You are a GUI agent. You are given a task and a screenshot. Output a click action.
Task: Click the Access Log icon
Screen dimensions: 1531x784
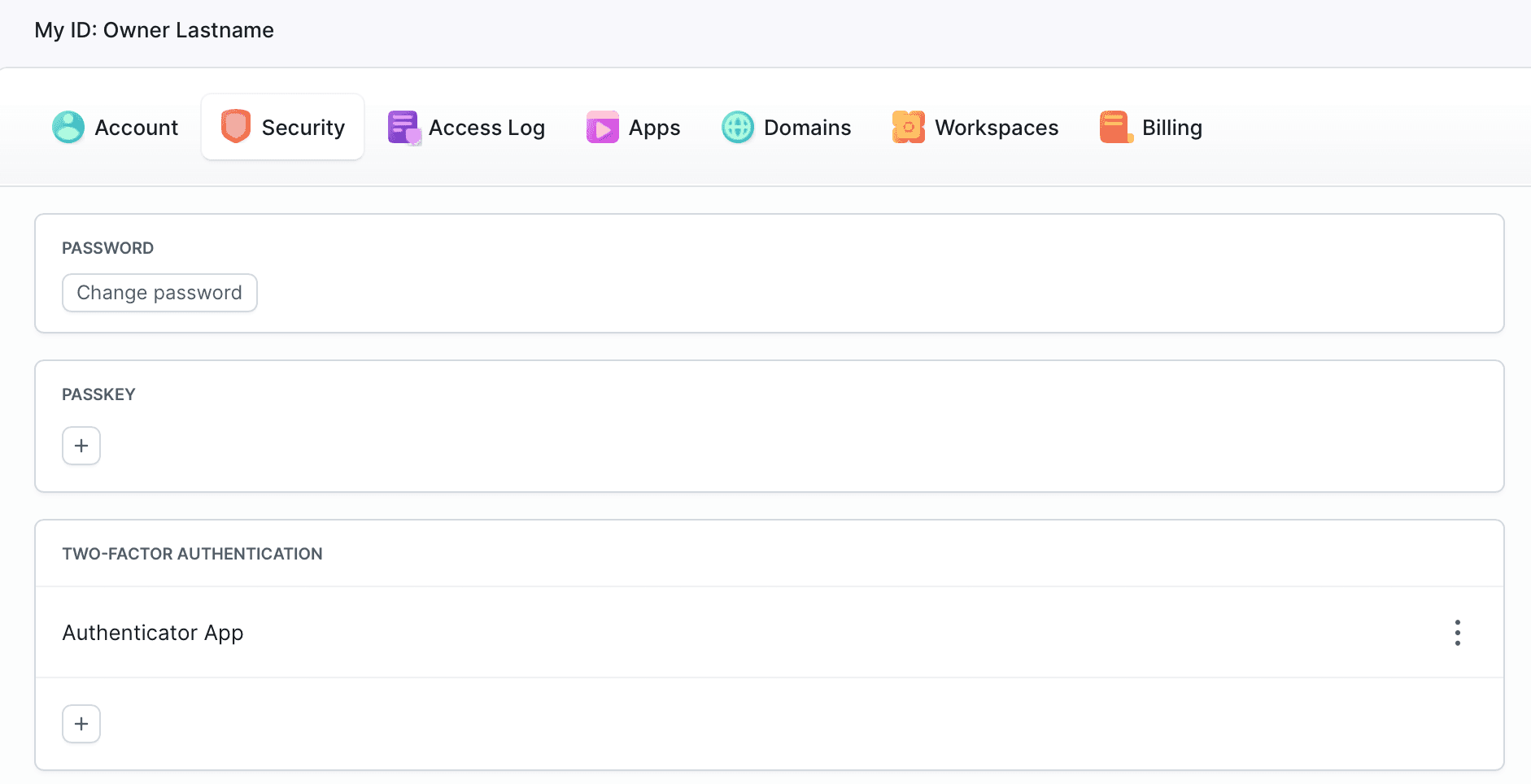coord(403,127)
